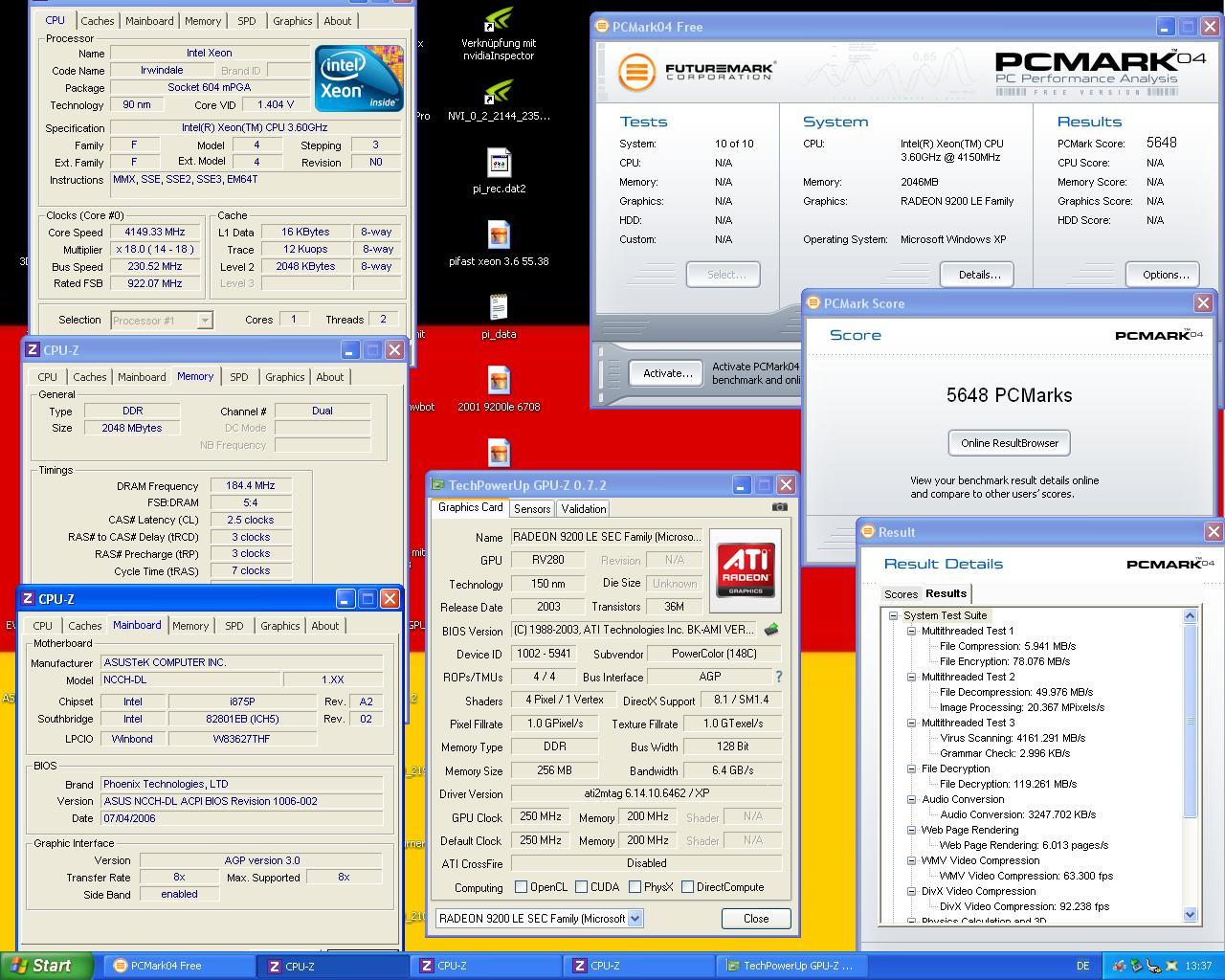Screen dimensions: 1225x980
Task: Switch to Sensors tab in GPU-Z
Action: coord(532,509)
